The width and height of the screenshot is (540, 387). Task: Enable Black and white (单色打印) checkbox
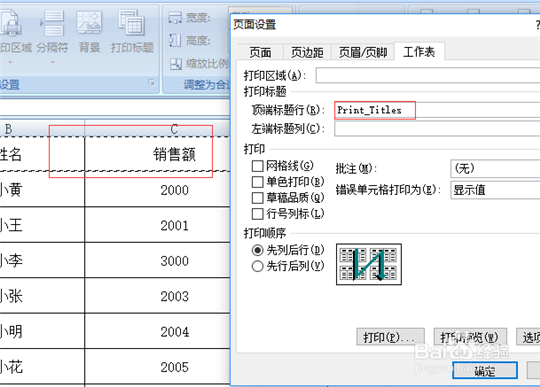pyautogui.click(x=258, y=182)
